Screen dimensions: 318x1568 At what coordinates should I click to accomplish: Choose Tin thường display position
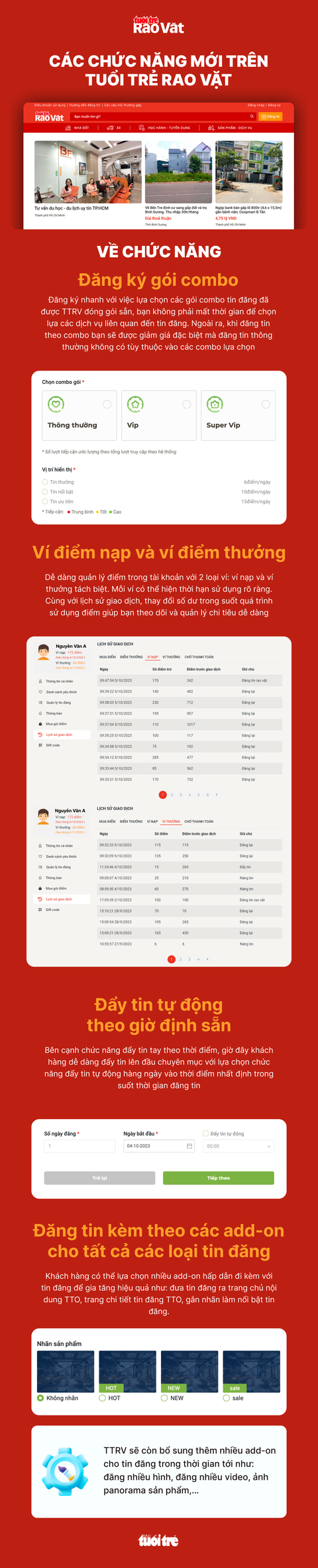click(x=45, y=482)
